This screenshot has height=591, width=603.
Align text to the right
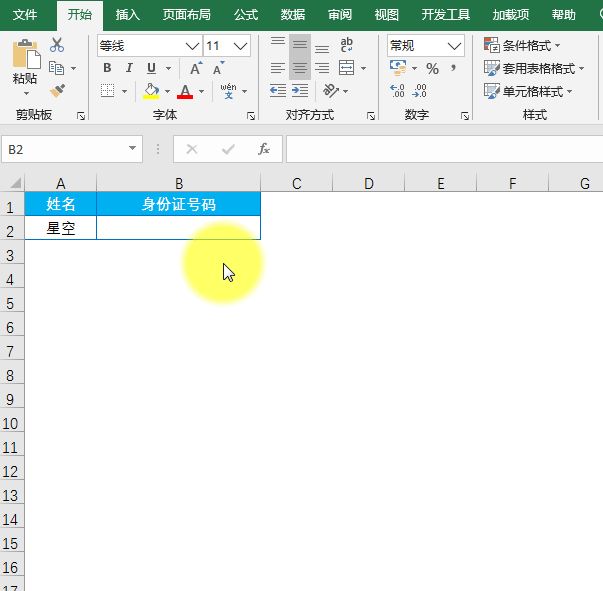click(x=322, y=68)
